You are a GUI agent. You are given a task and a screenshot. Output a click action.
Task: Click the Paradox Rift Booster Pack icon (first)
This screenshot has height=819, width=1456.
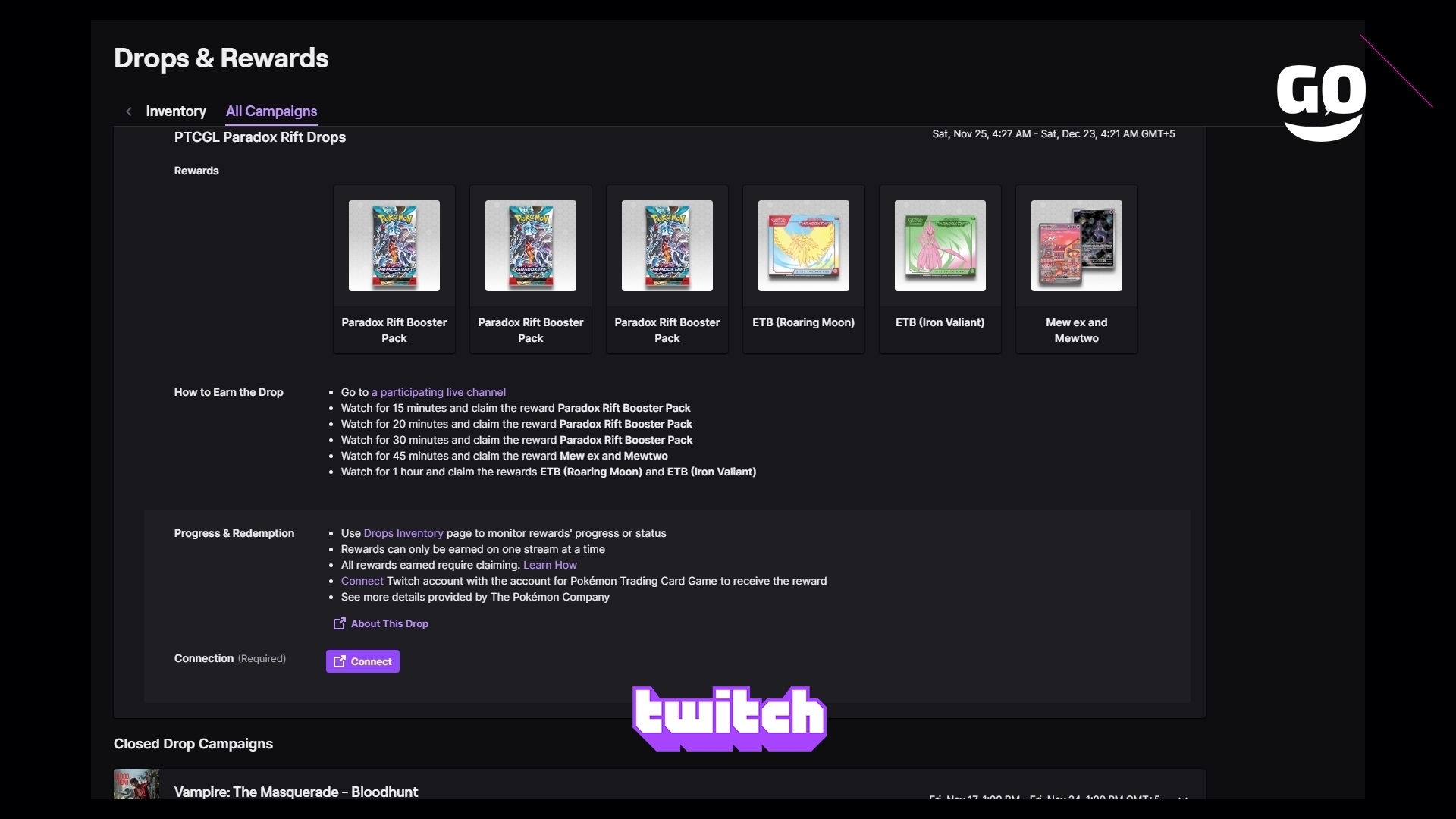pos(393,245)
